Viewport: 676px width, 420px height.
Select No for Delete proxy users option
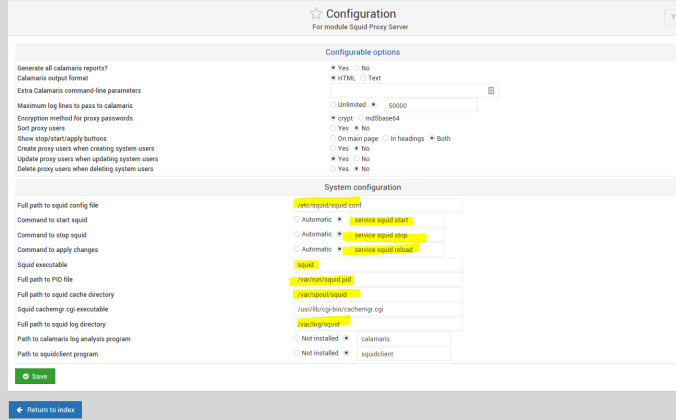coord(356,169)
